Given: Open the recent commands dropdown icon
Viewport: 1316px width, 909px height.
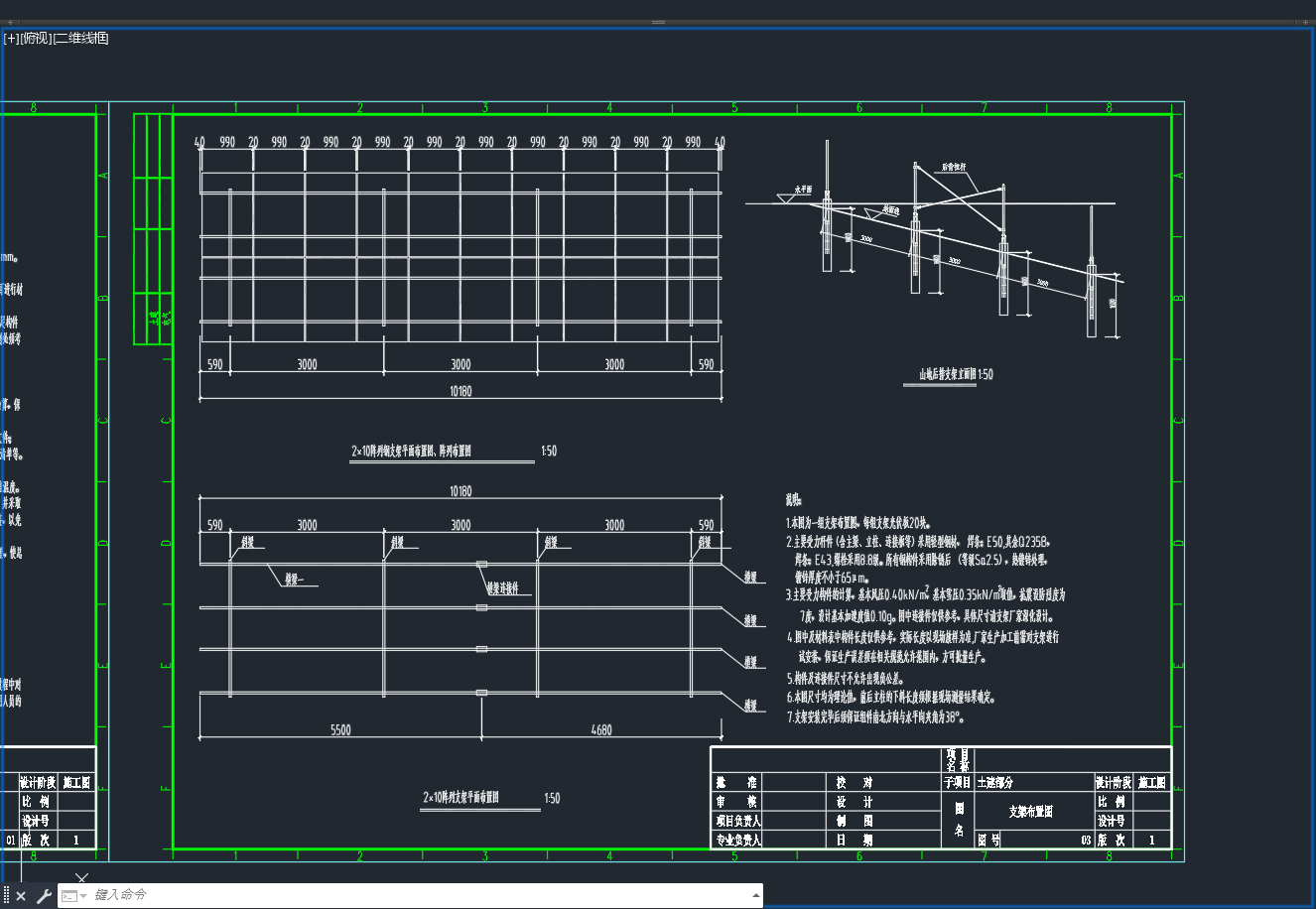Looking at the screenshot, I should (x=73, y=896).
